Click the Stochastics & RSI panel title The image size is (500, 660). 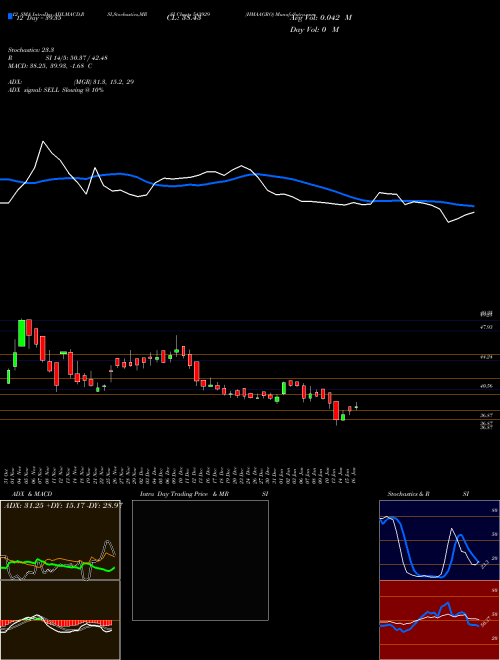(x=428, y=494)
